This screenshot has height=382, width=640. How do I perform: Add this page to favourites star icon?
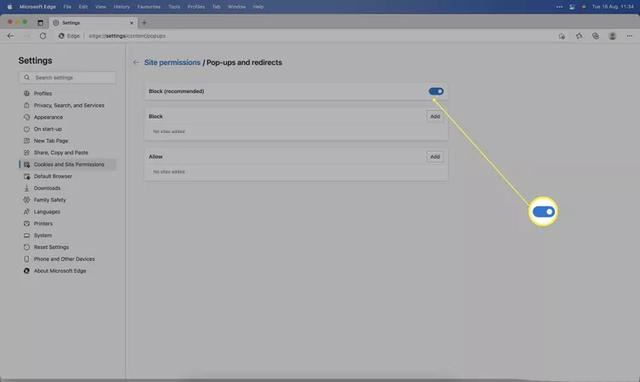(x=562, y=36)
